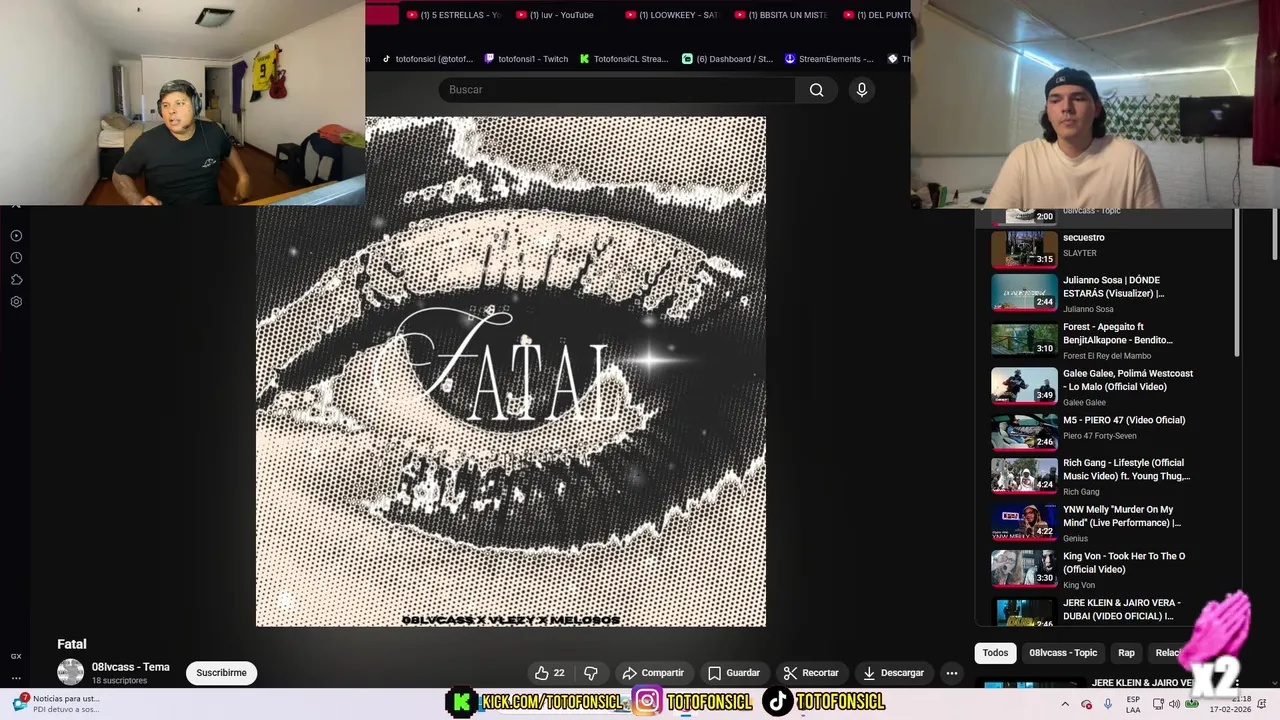This screenshot has width=1280, height=720.
Task: Click the Descargar download button
Action: pyautogui.click(x=893, y=673)
